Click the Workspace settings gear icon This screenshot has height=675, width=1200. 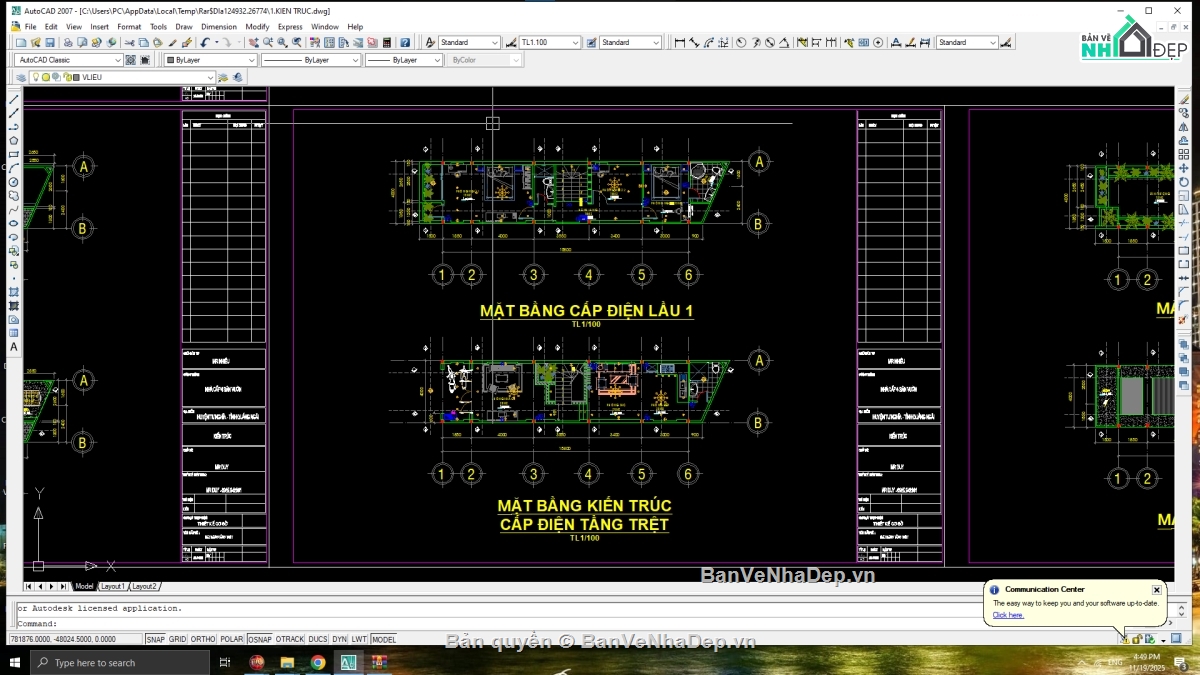pyautogui.click(x=130, y=60)
